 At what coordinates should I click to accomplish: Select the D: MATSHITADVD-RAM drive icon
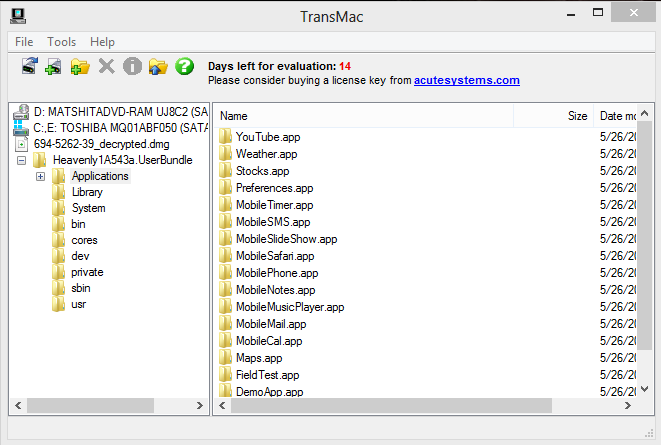pyautogui.click(x=21, y=112)
